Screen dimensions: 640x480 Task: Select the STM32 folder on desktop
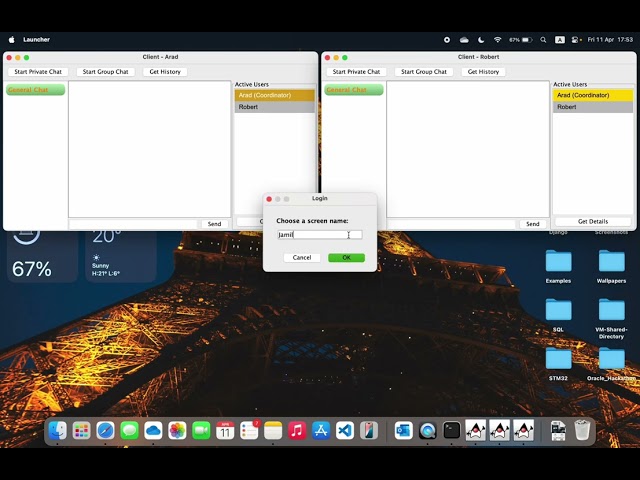coord(558,364)
